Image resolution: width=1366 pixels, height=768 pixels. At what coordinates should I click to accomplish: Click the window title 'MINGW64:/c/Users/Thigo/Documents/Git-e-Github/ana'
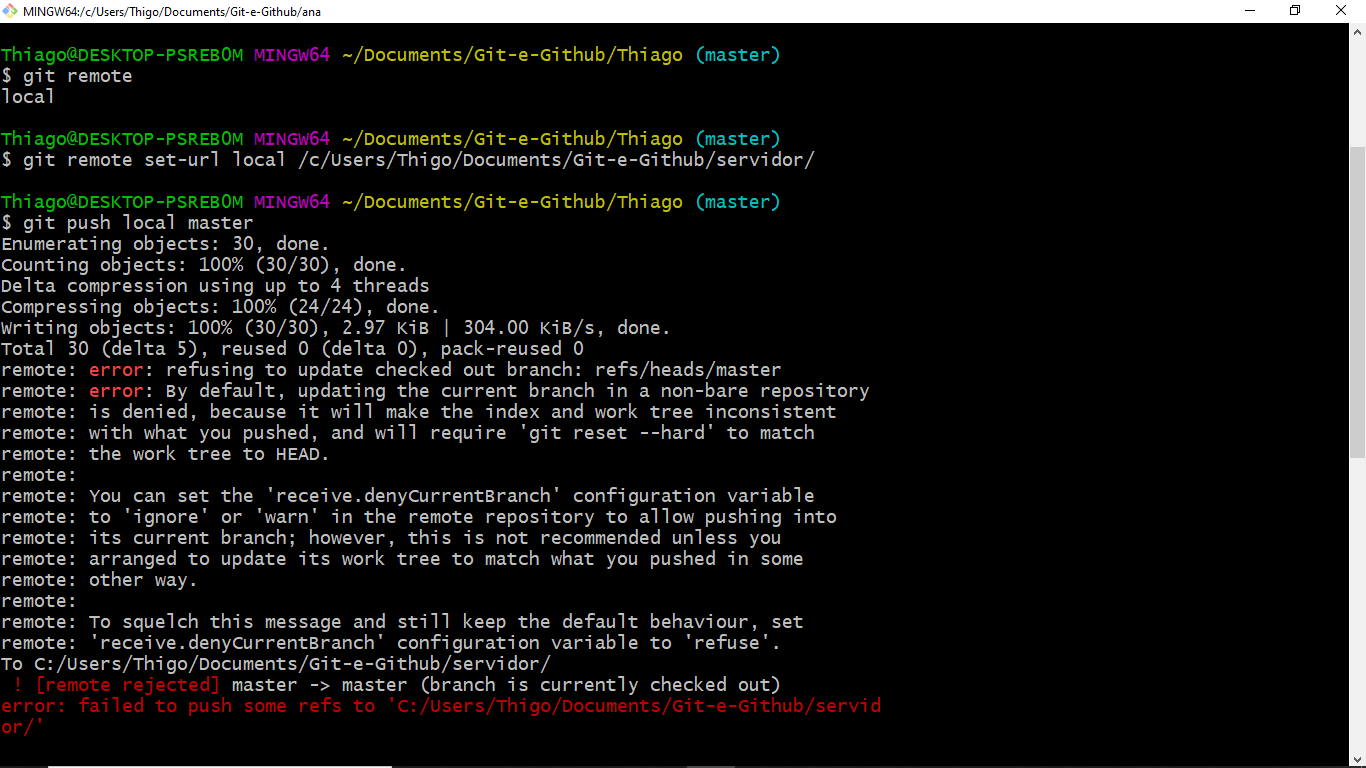172,11
